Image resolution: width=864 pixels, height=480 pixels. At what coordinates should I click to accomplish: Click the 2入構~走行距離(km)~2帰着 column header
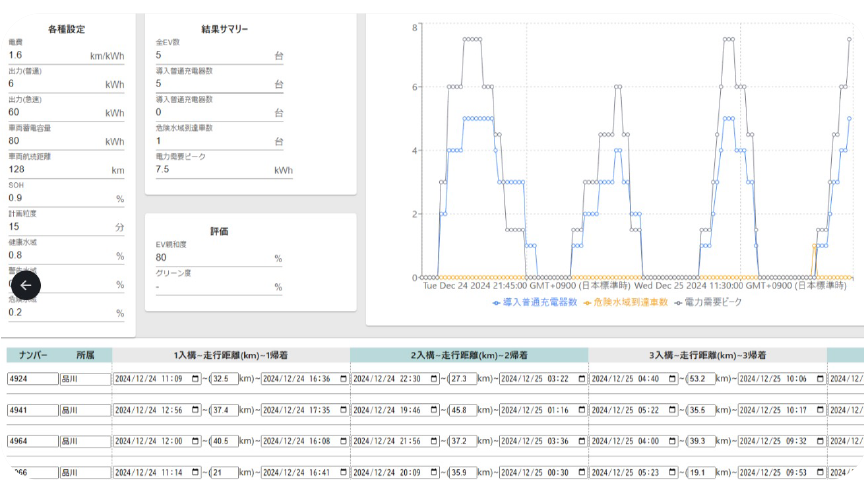click(x=469, y=355)
